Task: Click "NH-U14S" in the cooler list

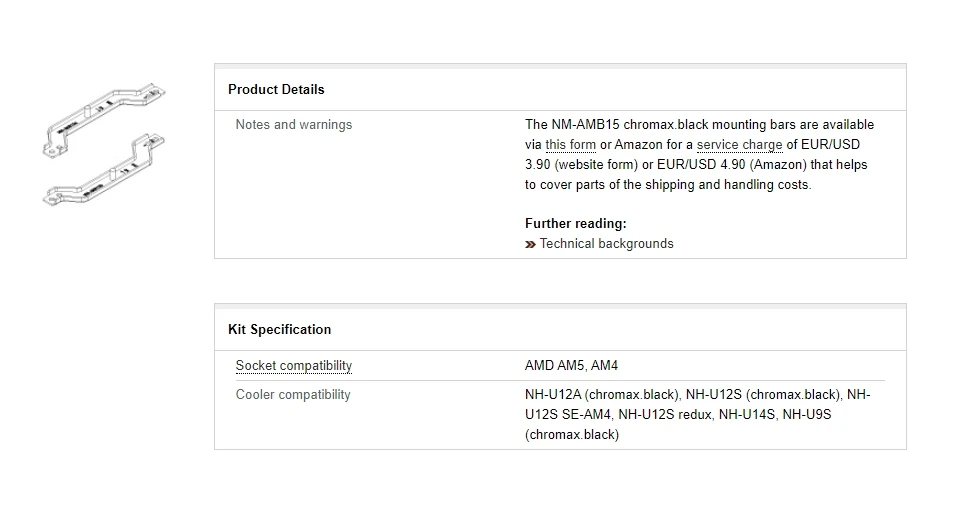Action: (746, 415)
